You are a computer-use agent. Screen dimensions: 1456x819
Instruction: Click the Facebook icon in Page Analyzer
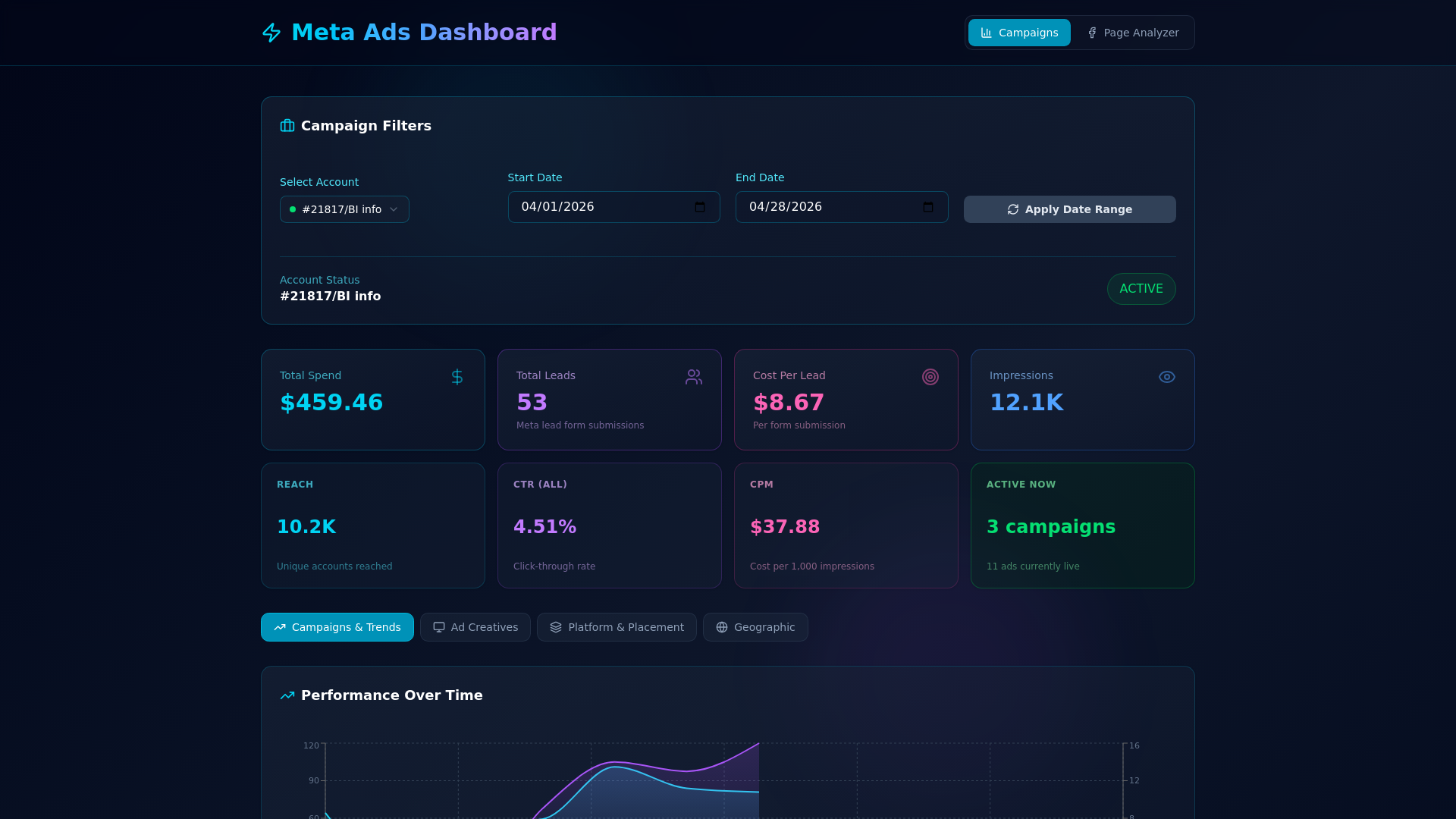pyautogui.click(x=1092, y=33)
